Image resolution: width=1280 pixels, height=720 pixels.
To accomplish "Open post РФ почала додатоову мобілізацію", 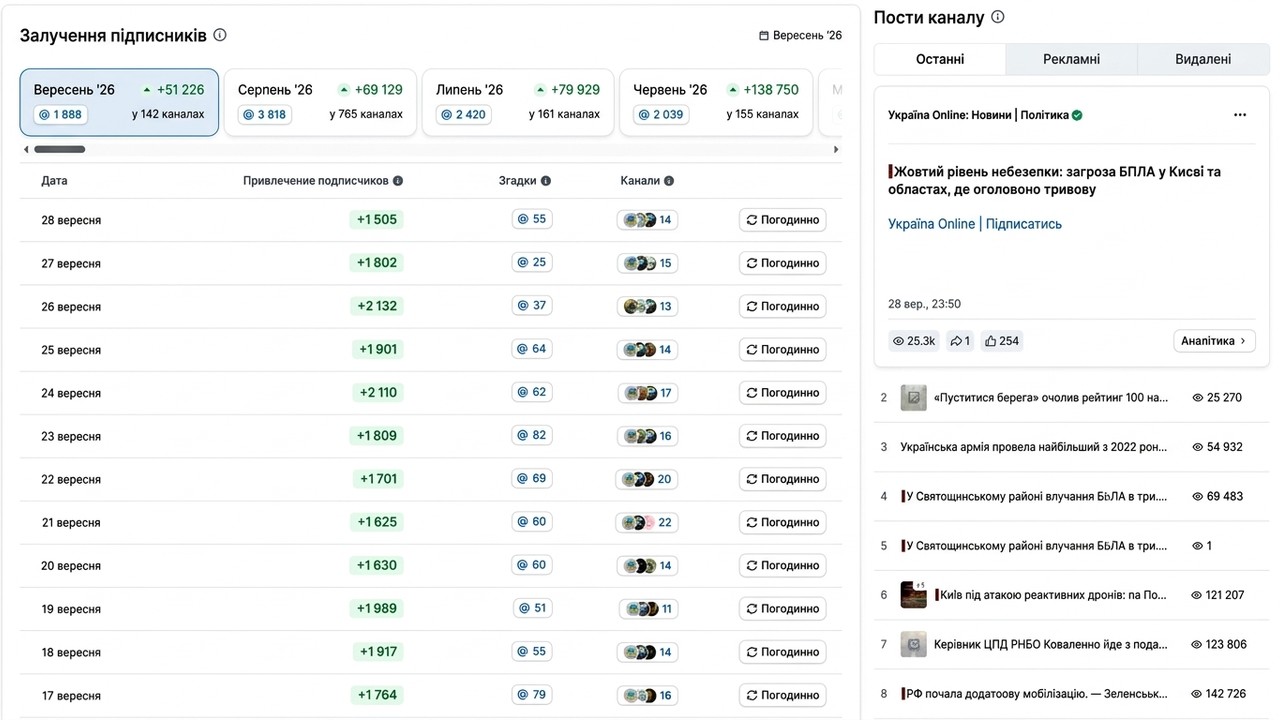I will tap(1035, 694).
